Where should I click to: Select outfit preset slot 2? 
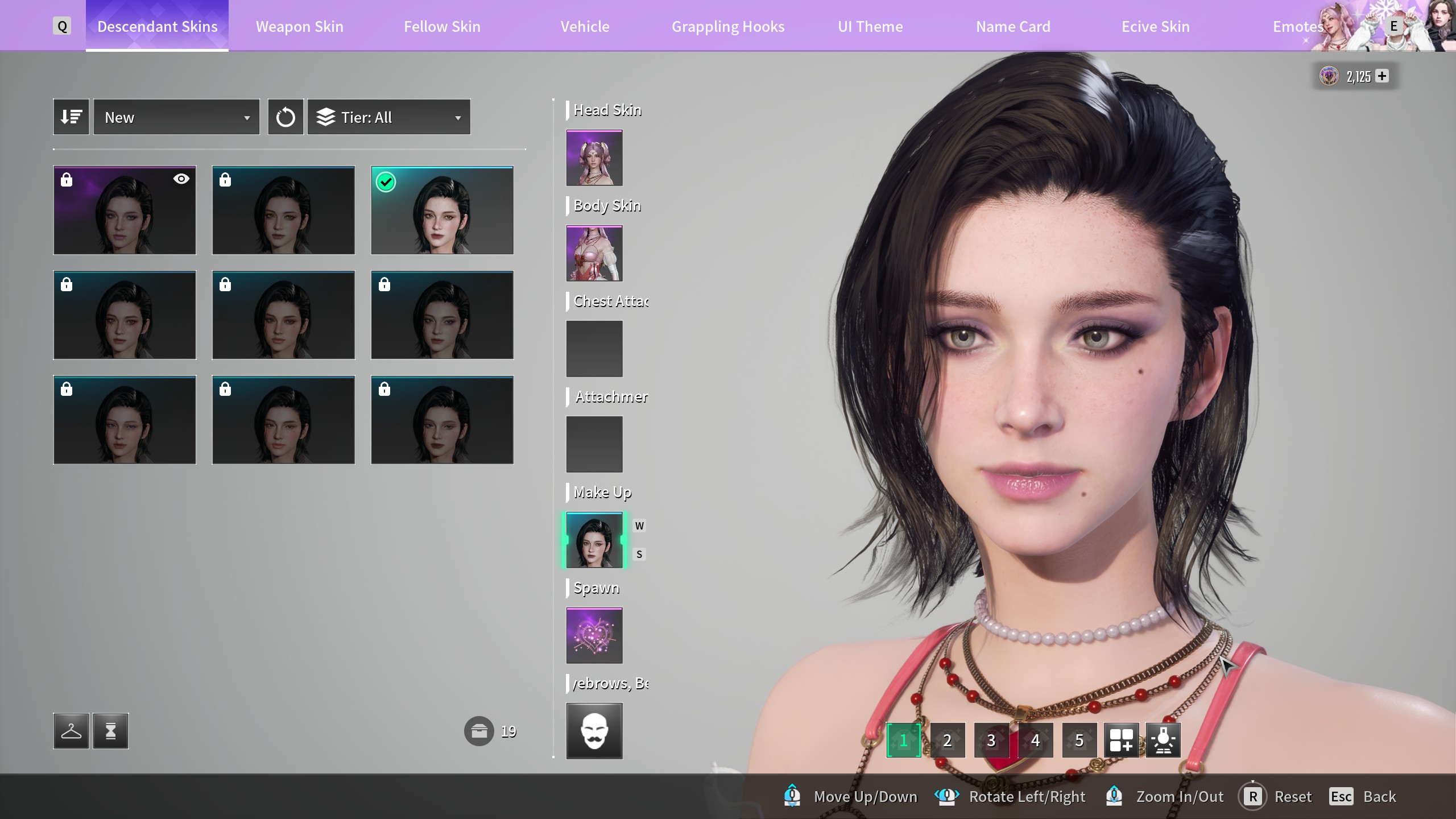click(x=947, y=740)
